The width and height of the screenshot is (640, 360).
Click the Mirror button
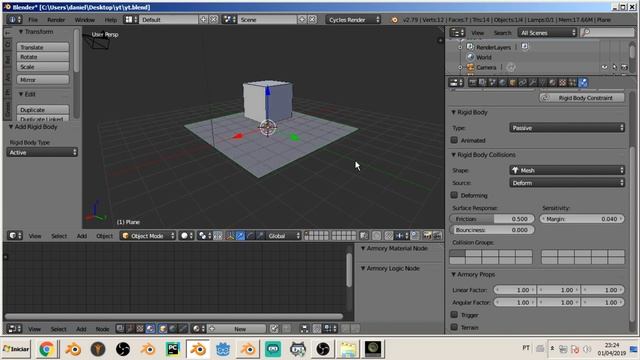[x=43, y=80]
